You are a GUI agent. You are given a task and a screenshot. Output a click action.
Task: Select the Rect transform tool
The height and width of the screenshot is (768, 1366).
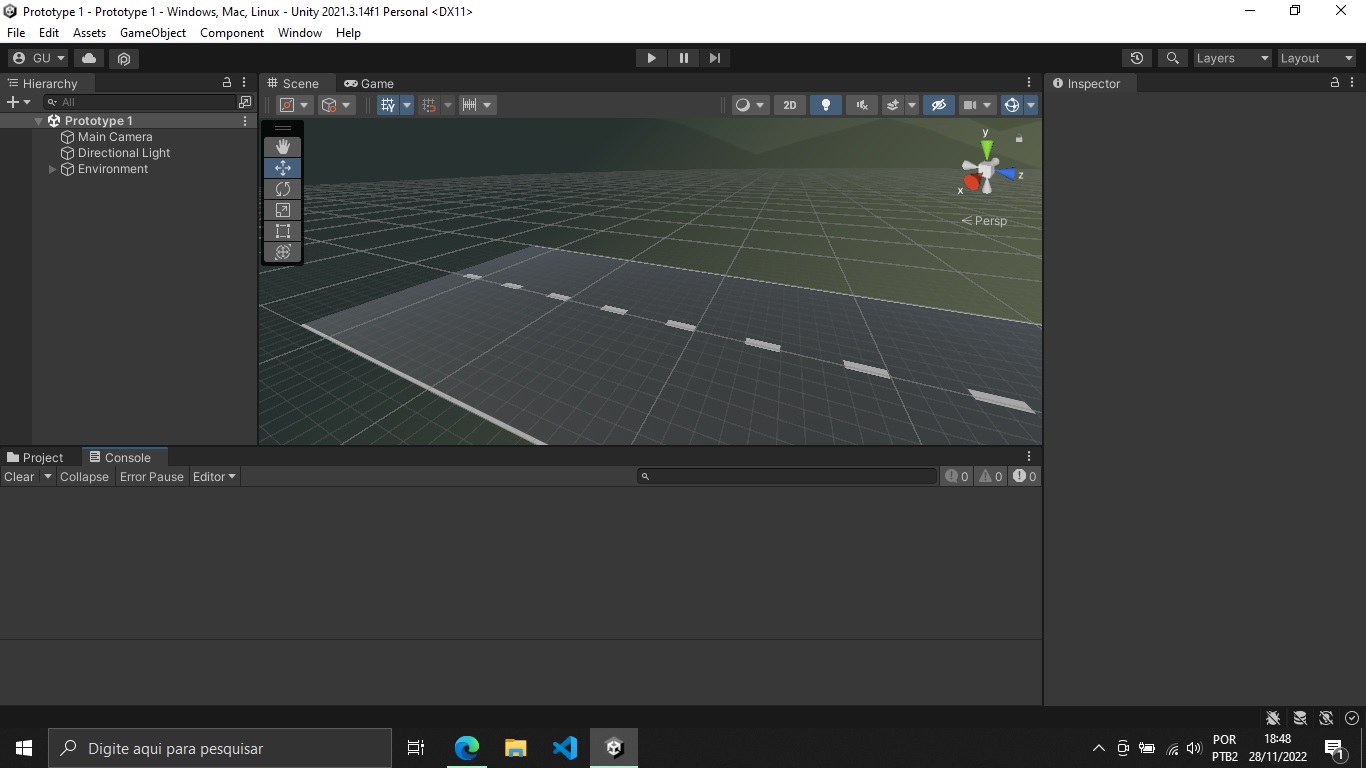coord(283,231)
